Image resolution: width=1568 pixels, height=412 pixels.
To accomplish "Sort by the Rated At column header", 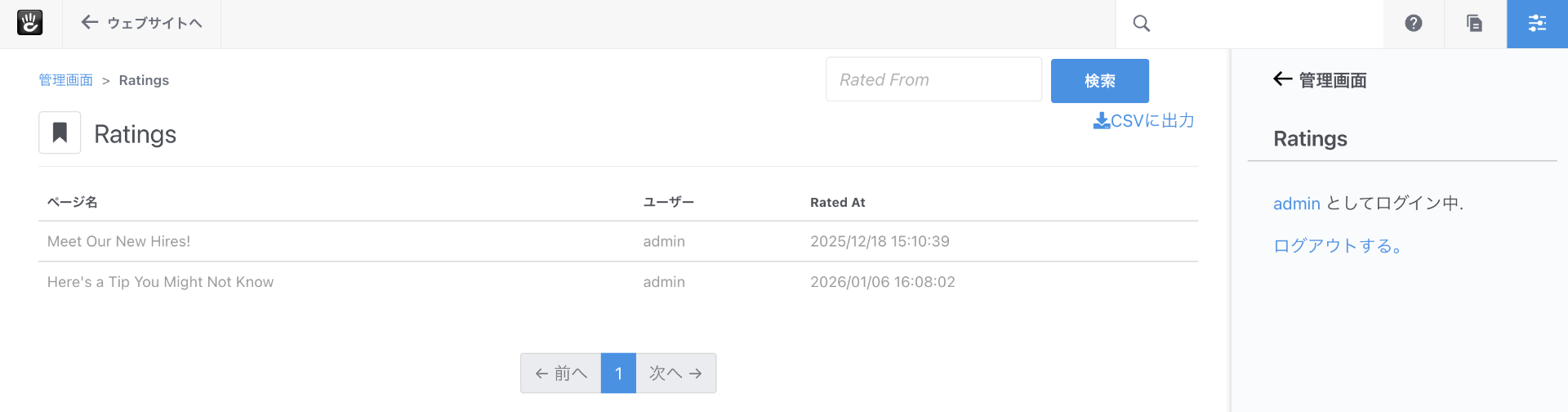I will tap(837, 202).
